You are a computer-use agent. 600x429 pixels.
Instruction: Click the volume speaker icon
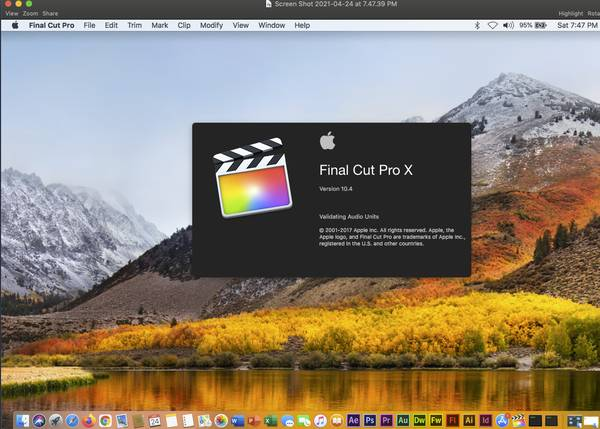click(508, 25)
